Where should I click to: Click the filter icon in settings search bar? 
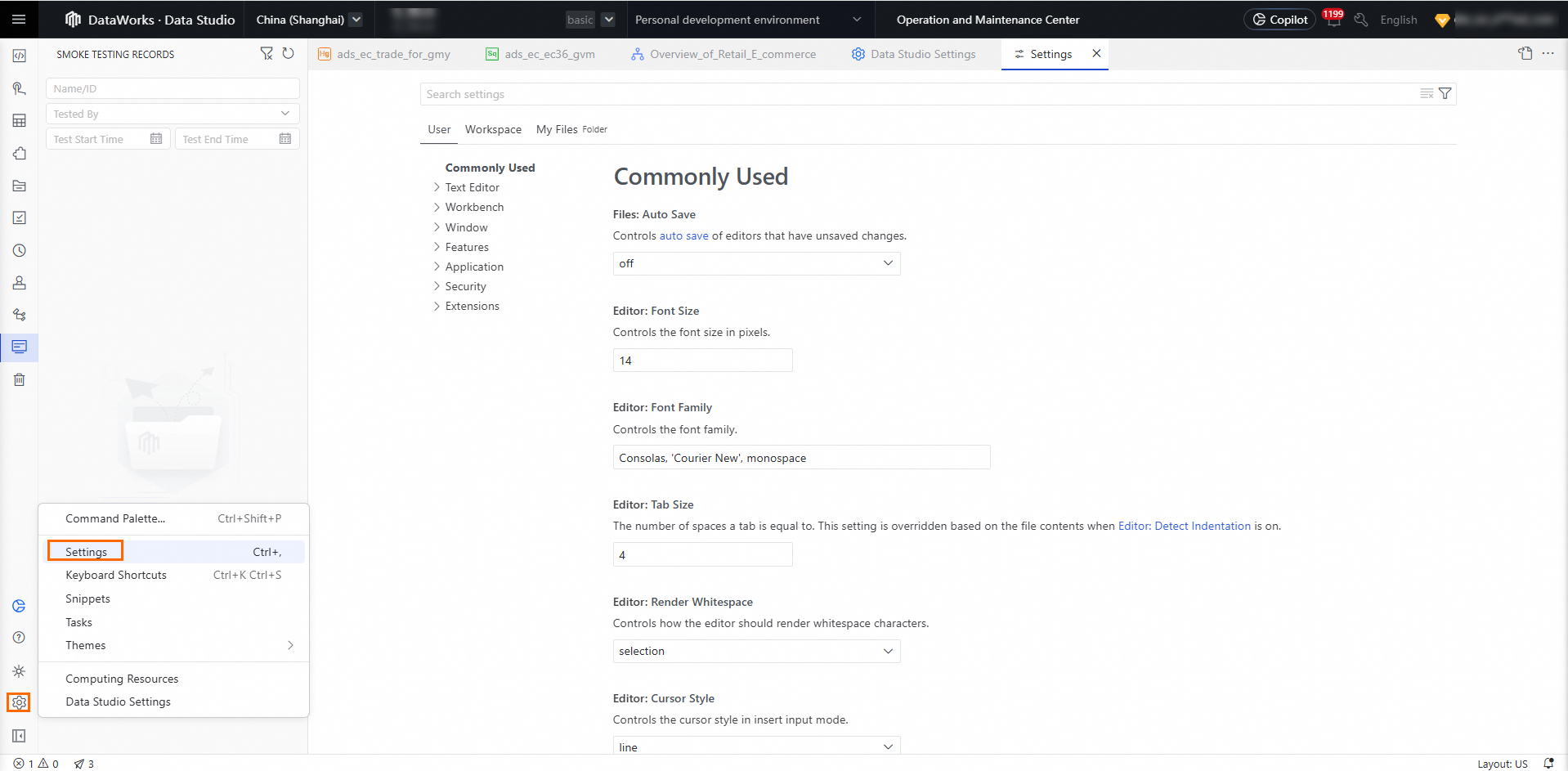point(1445,94)
